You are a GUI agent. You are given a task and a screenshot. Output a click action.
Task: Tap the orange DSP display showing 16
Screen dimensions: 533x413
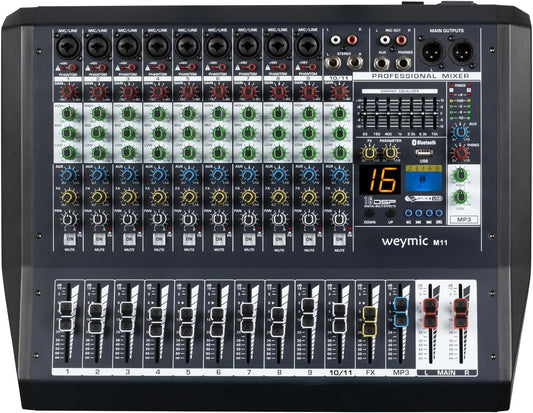click(x=380, y=179)
